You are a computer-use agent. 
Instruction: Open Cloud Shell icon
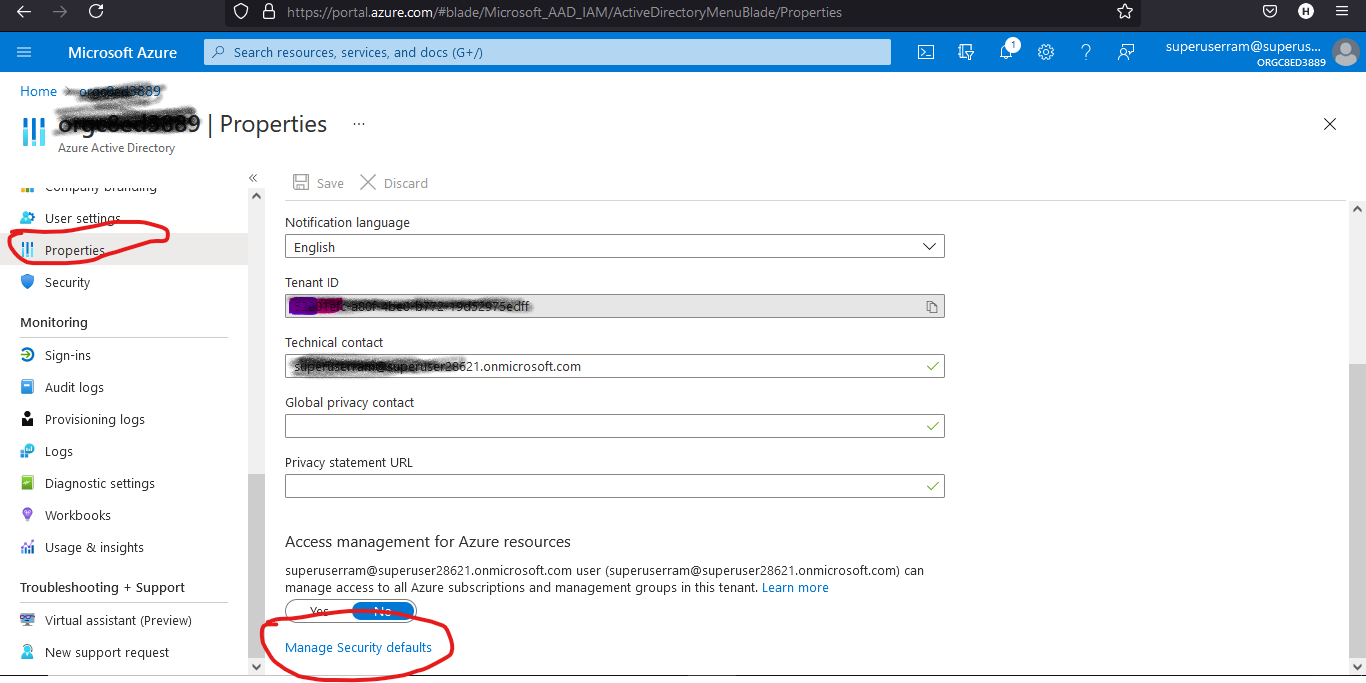click(926, 52)
